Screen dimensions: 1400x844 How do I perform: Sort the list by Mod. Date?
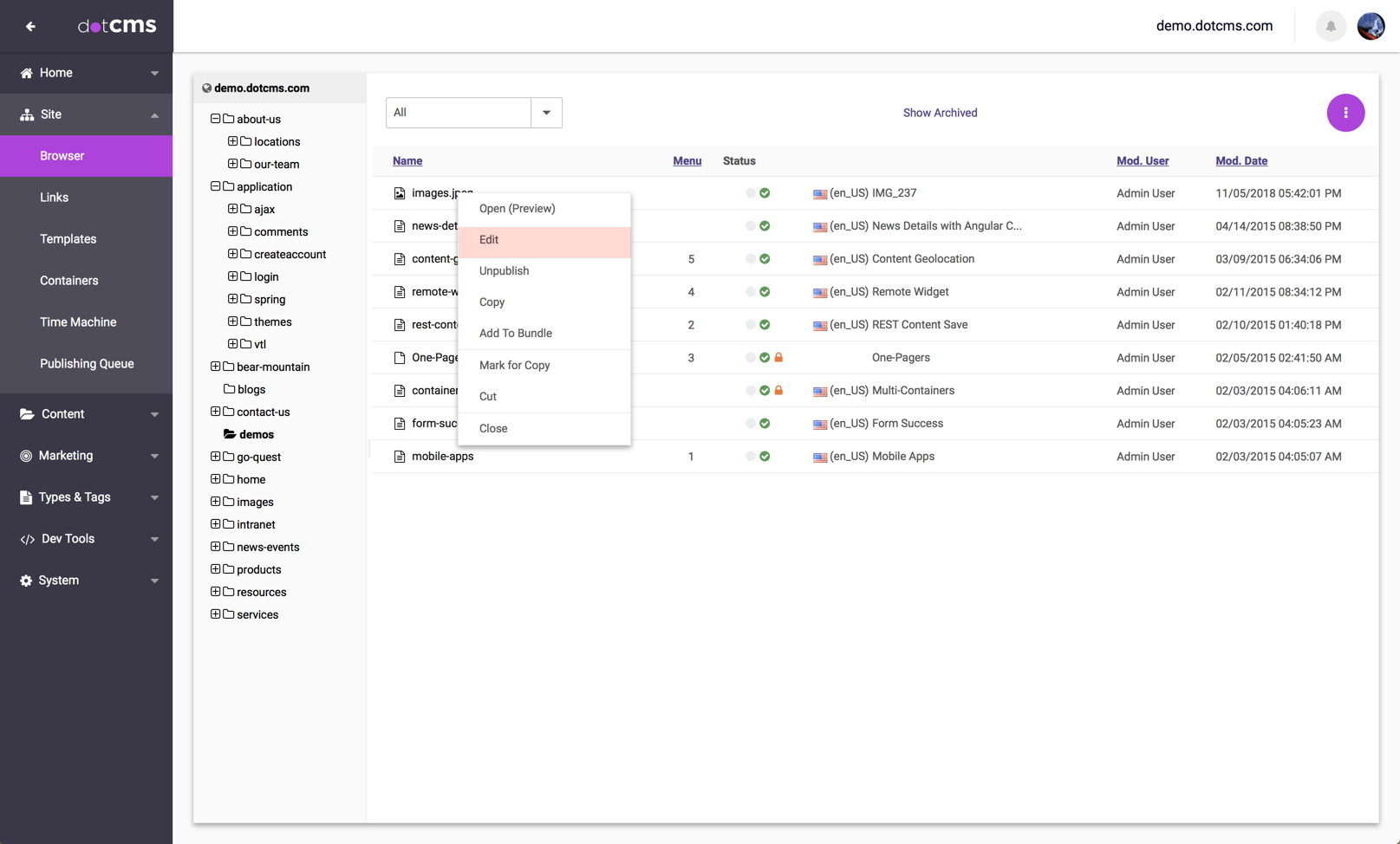1240,161
